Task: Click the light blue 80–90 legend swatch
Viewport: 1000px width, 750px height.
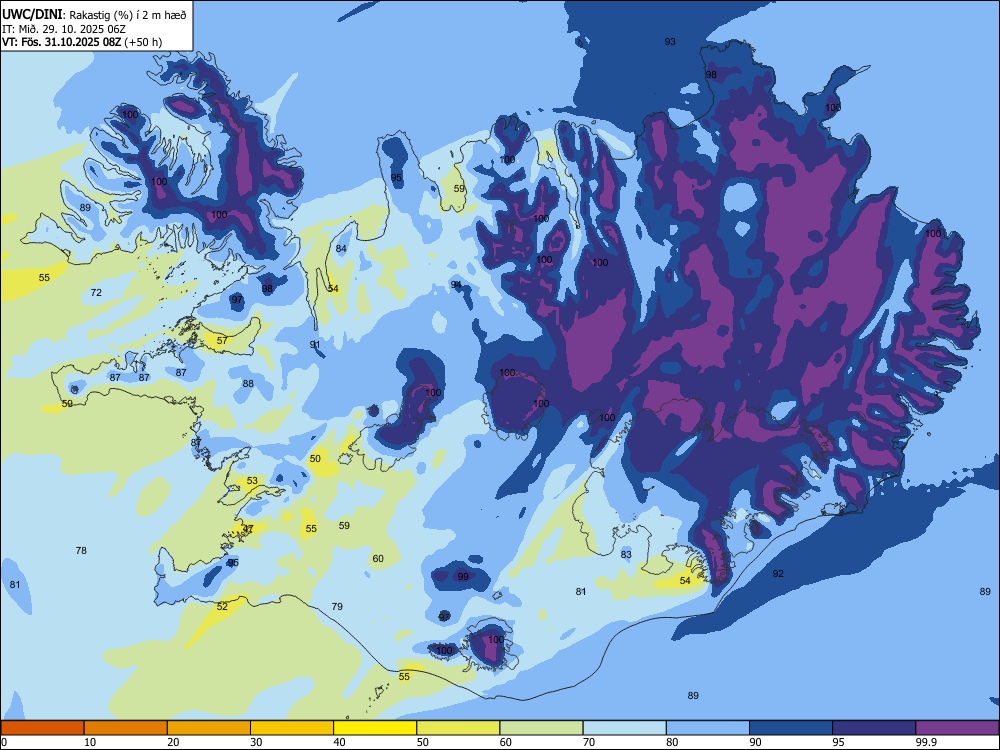Action: 708,728
